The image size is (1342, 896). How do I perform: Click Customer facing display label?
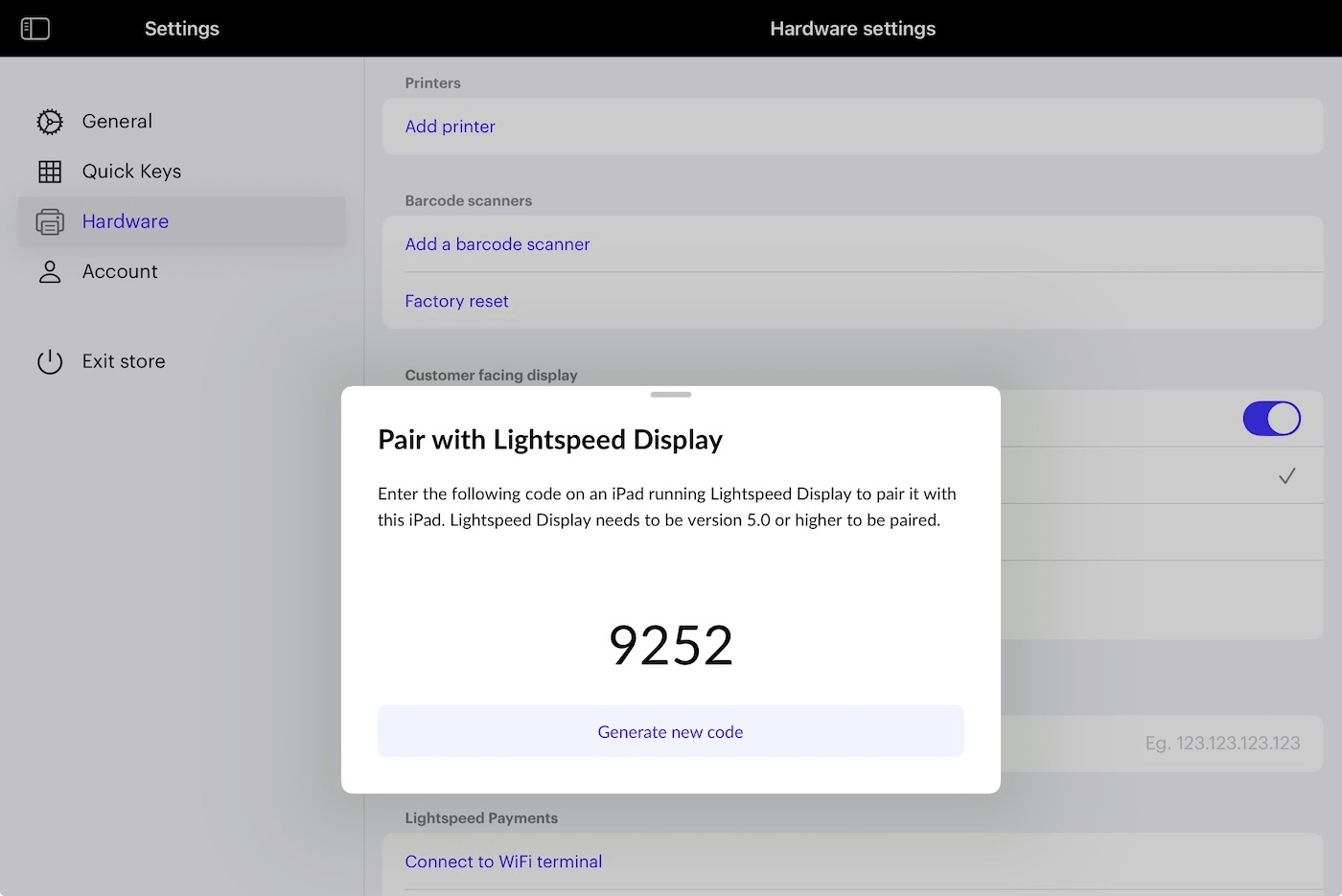click(x=491, y=376)
